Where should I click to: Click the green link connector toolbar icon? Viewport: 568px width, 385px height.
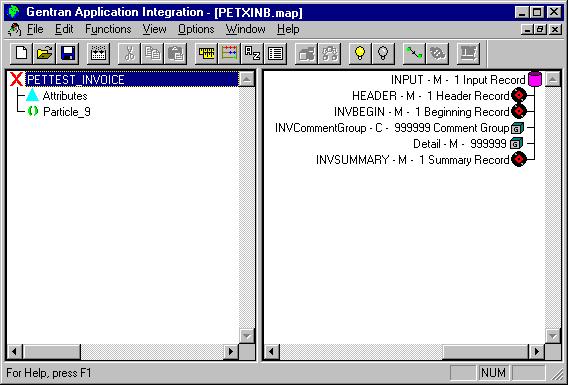tap(414, 54)
